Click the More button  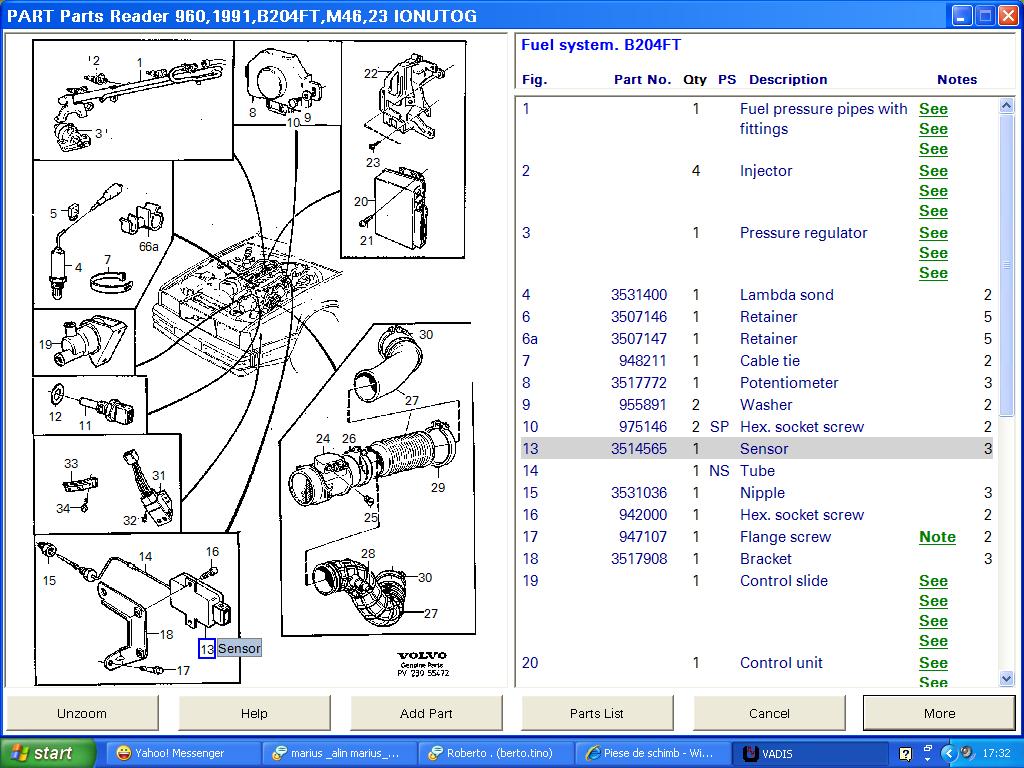coord(939,713)
